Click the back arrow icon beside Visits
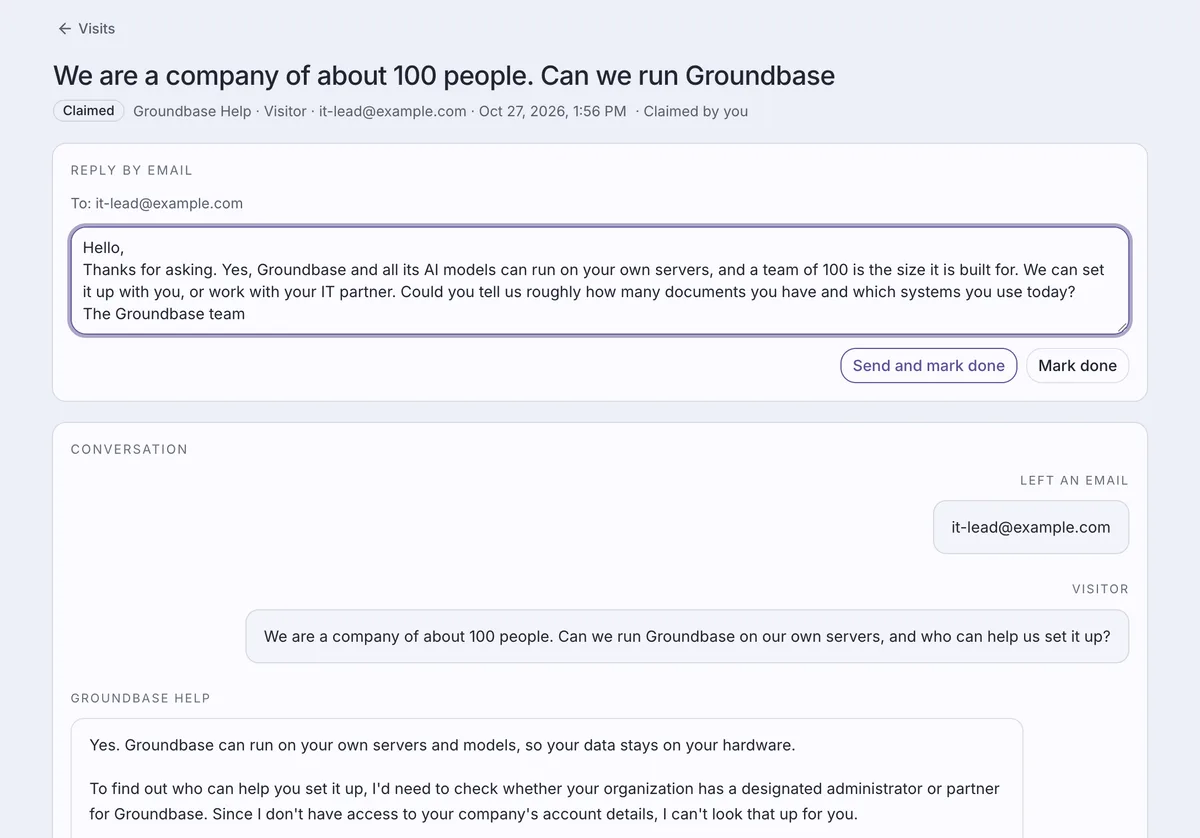This screenshot has width=1200, height=838. pyautogui.click(x=65, y=29)
